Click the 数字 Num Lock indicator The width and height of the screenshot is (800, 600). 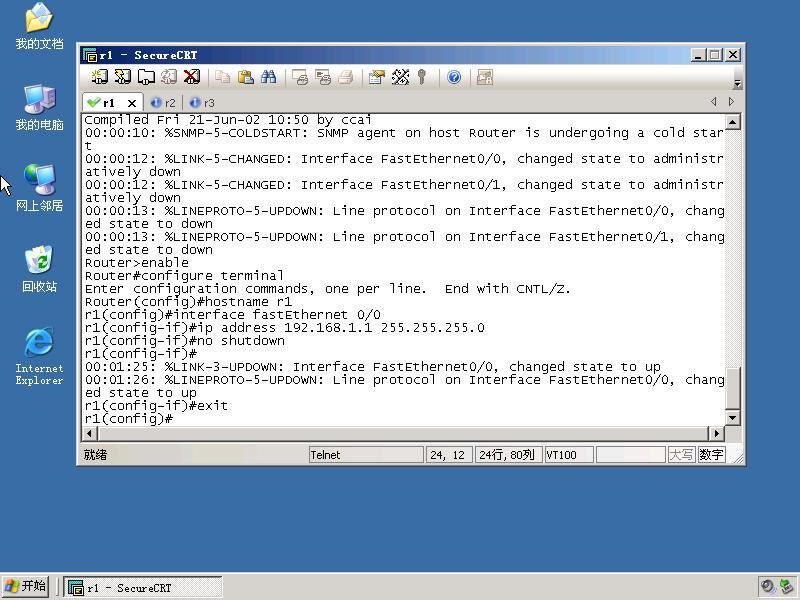tap(711, 455)
